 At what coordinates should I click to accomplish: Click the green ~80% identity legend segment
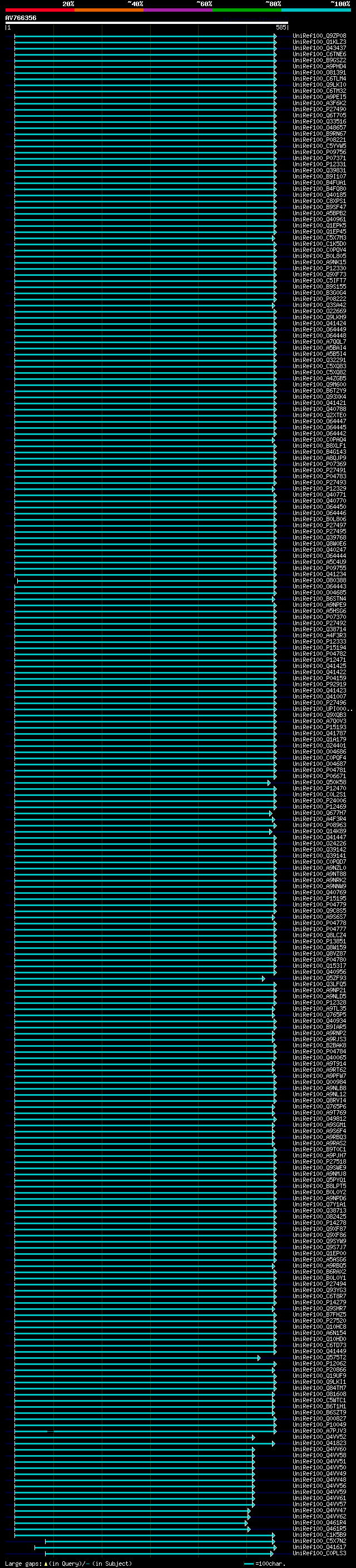(247, 11)
